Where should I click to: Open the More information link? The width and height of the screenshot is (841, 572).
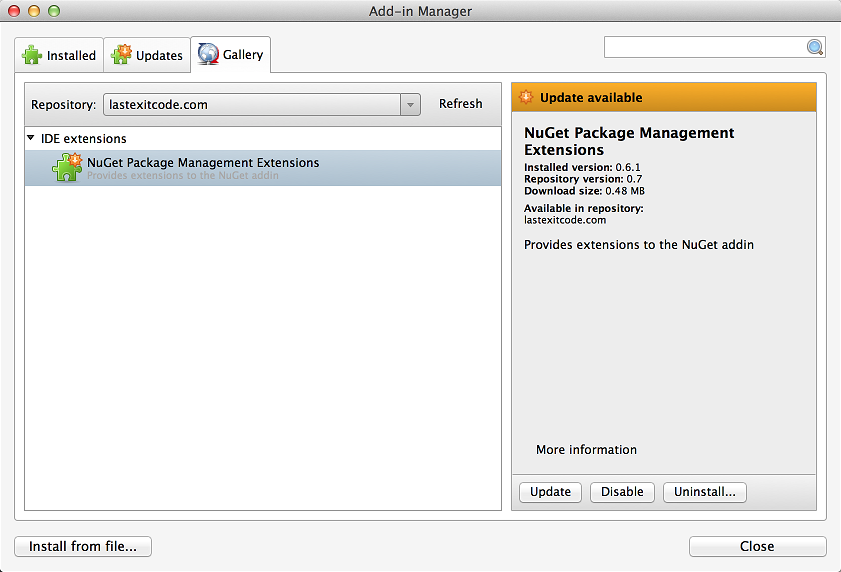coord(586,450)
